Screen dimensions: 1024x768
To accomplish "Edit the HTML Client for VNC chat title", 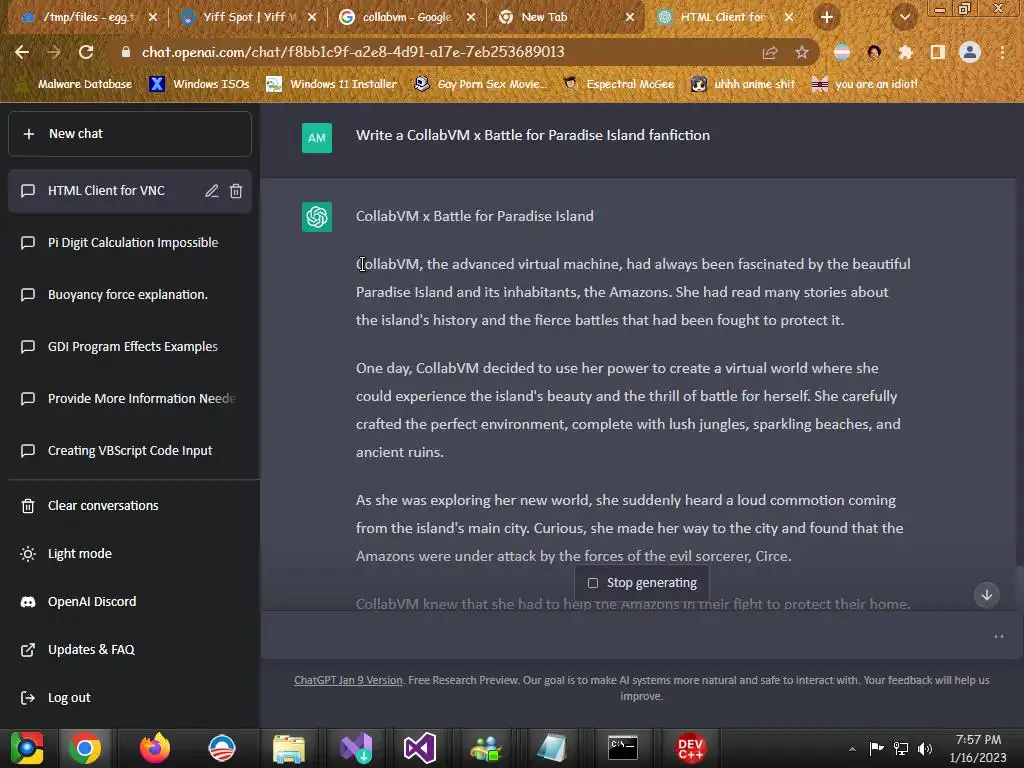I will tap(212, 191).
